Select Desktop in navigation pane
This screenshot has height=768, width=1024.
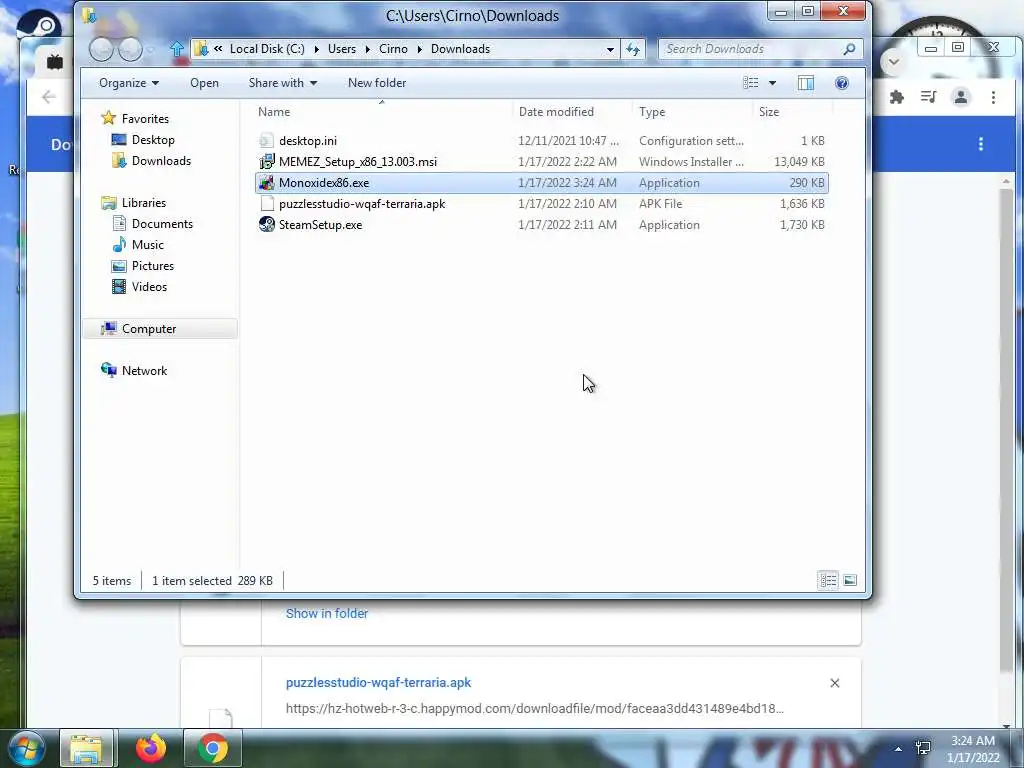point(153,140)
